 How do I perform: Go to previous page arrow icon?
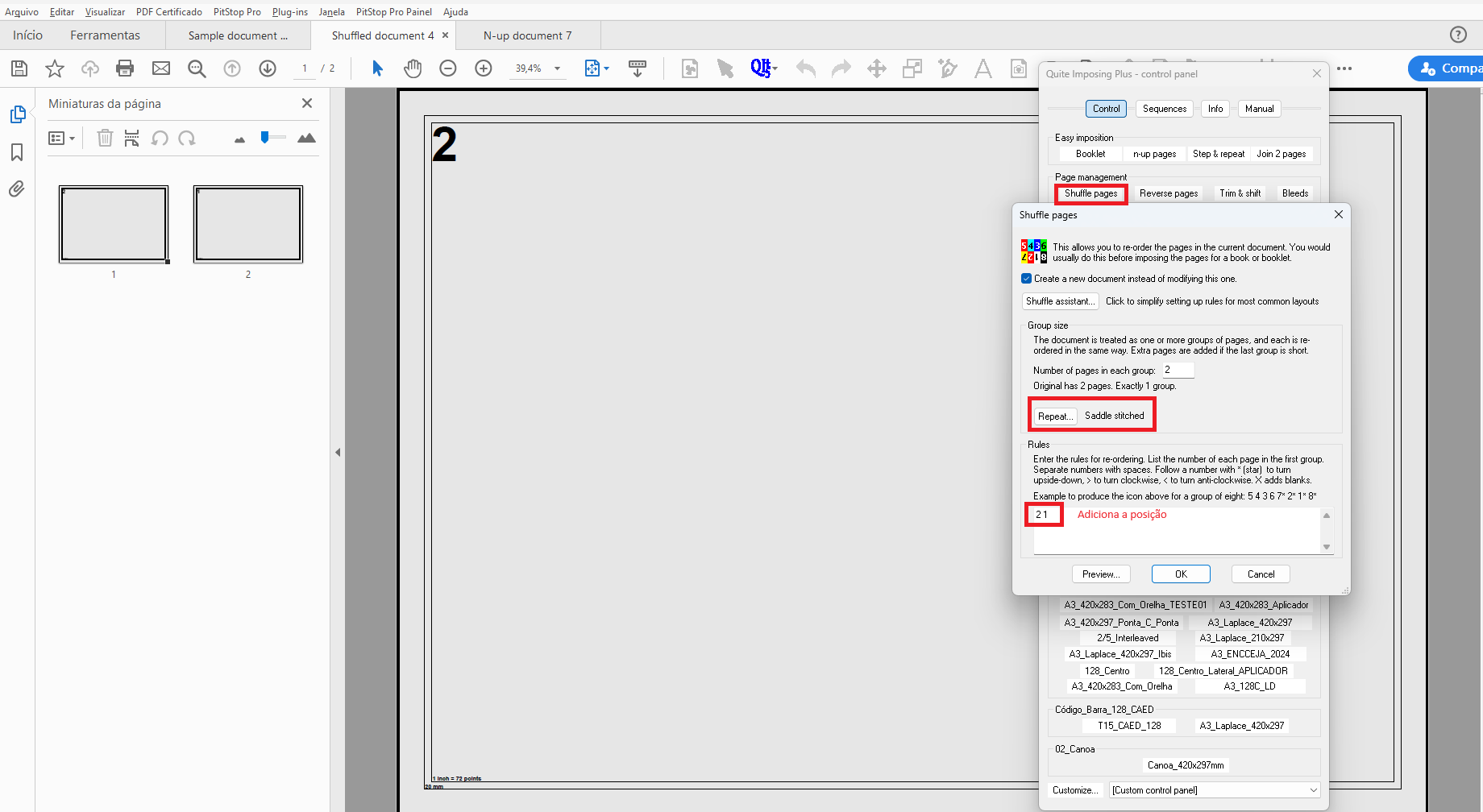(232, 68)
